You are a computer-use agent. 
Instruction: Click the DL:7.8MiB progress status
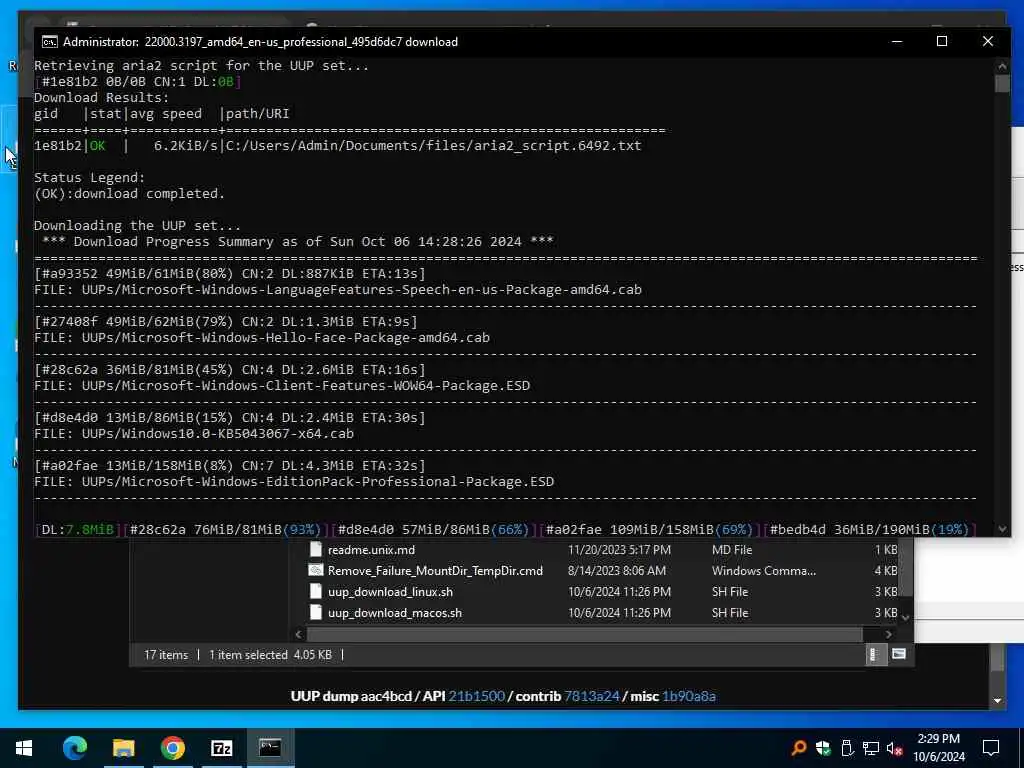pos(78,530)
